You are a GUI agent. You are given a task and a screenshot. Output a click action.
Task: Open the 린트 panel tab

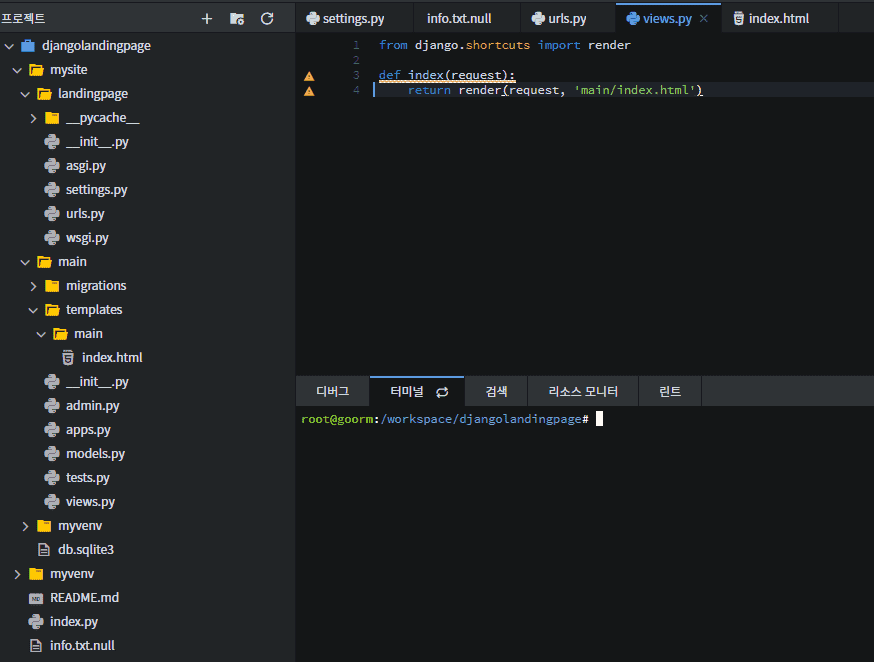(670, 392)
